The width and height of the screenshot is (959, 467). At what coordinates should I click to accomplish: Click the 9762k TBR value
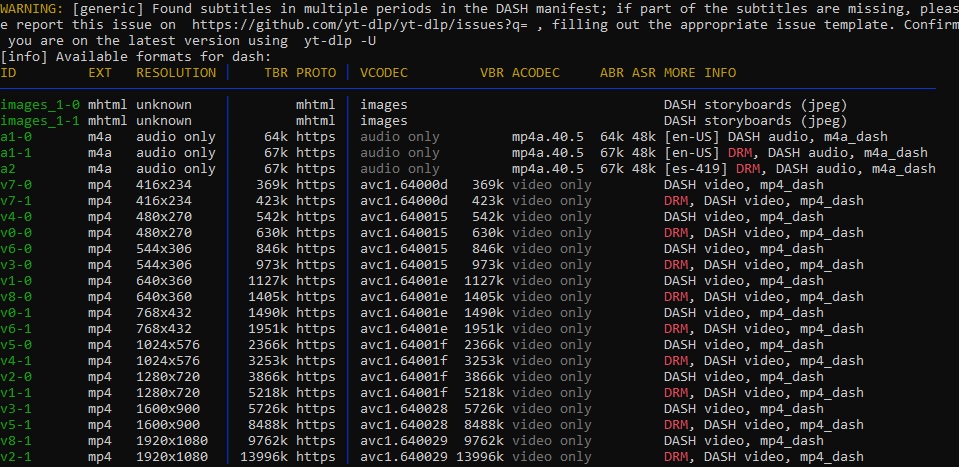pyautogui.click(x=268, y=441)
